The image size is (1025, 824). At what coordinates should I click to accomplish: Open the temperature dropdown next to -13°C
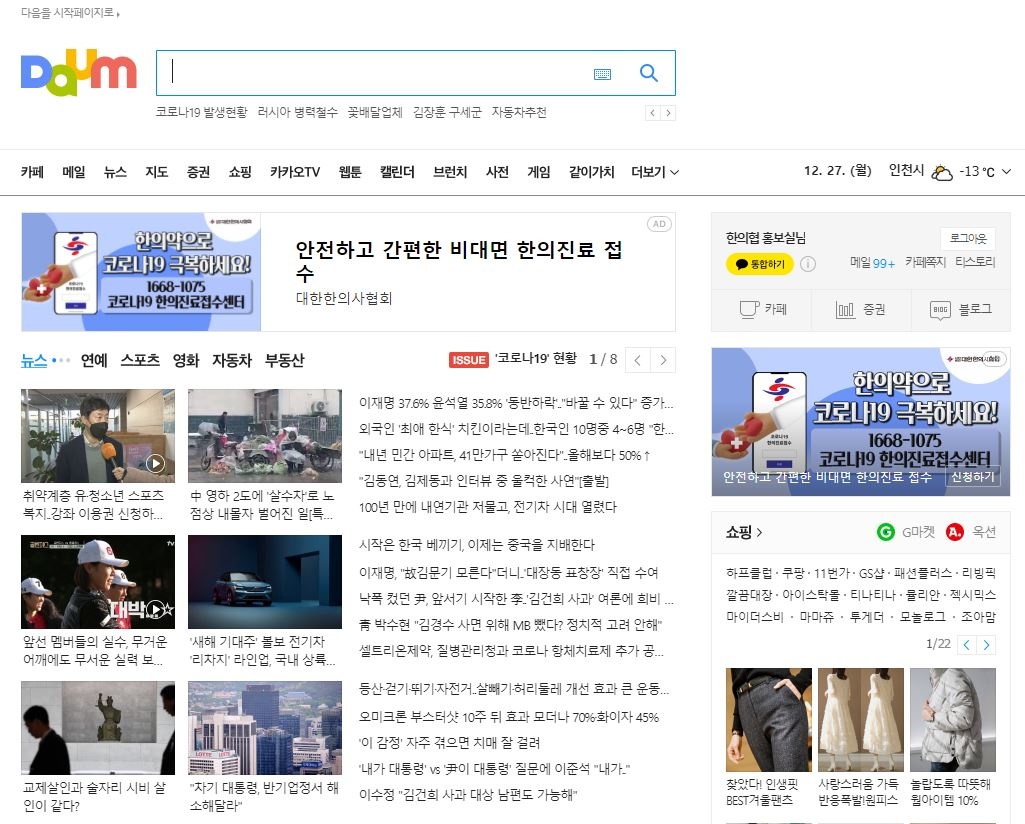coord(1008,171)
